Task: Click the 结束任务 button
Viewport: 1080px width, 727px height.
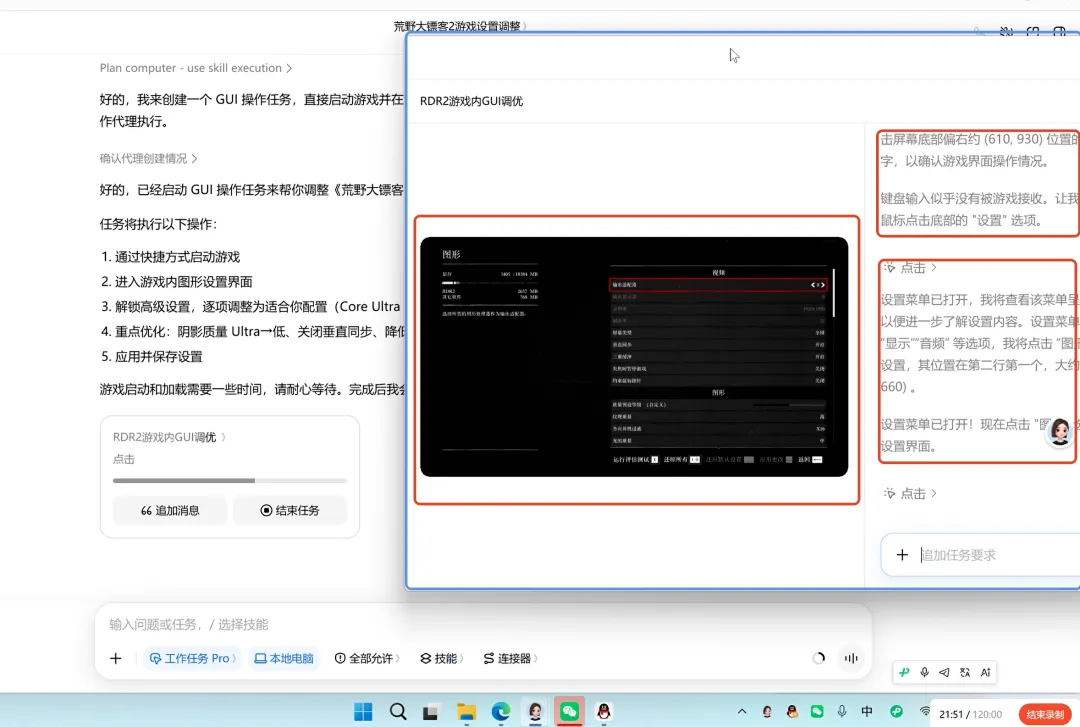Action: pyautogui.click(x=289, y=511)
